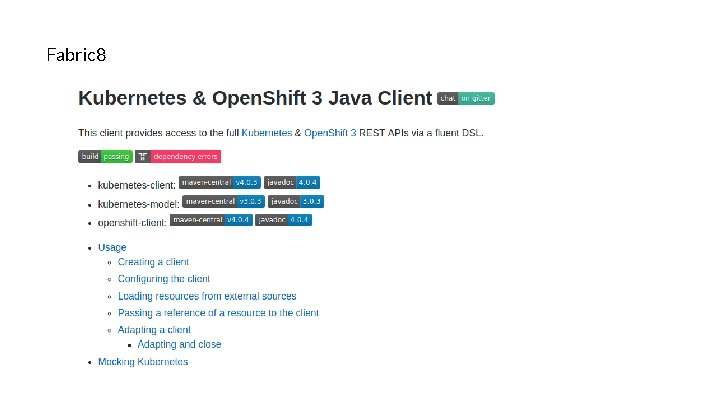Open Configuring the client link
The width and height of the screenshot is (720, 405).
(x=164, y=279)
